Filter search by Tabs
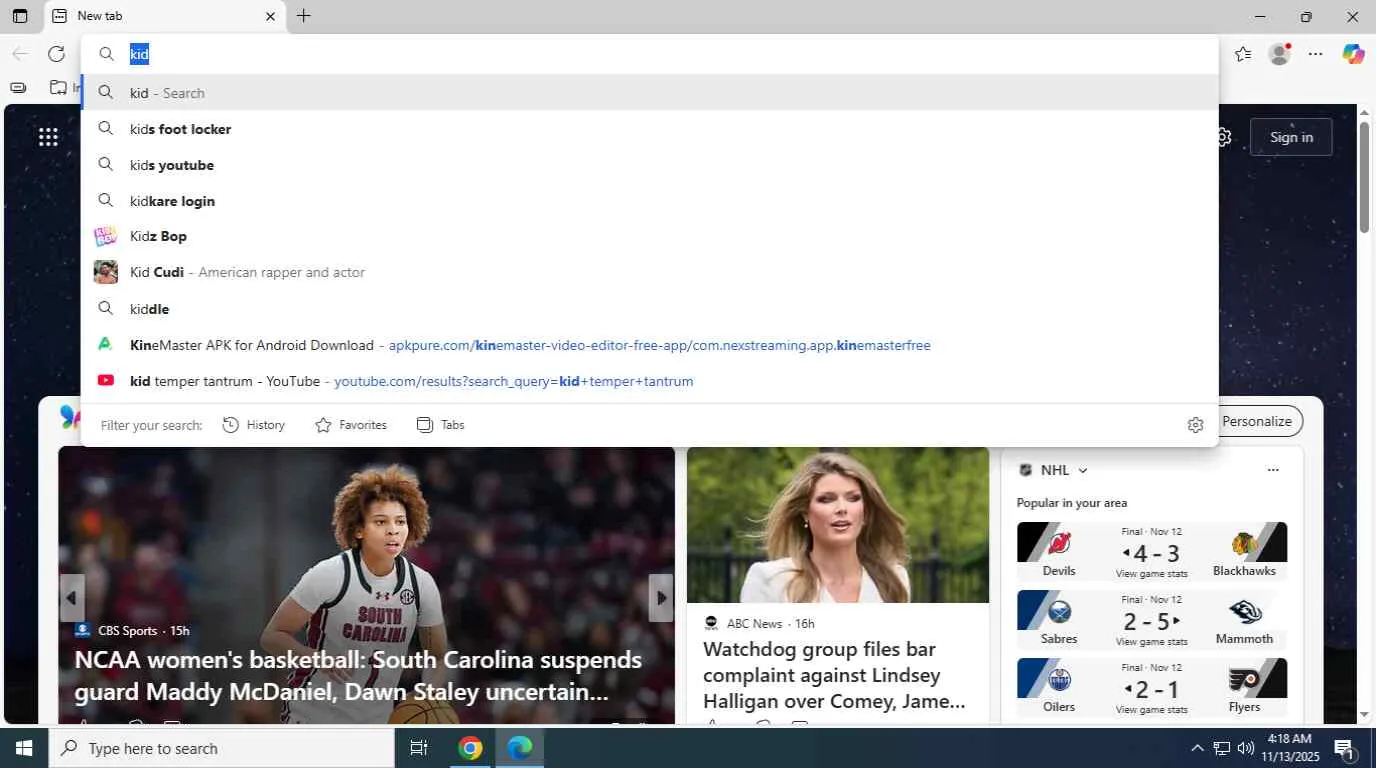 [441, 425]
